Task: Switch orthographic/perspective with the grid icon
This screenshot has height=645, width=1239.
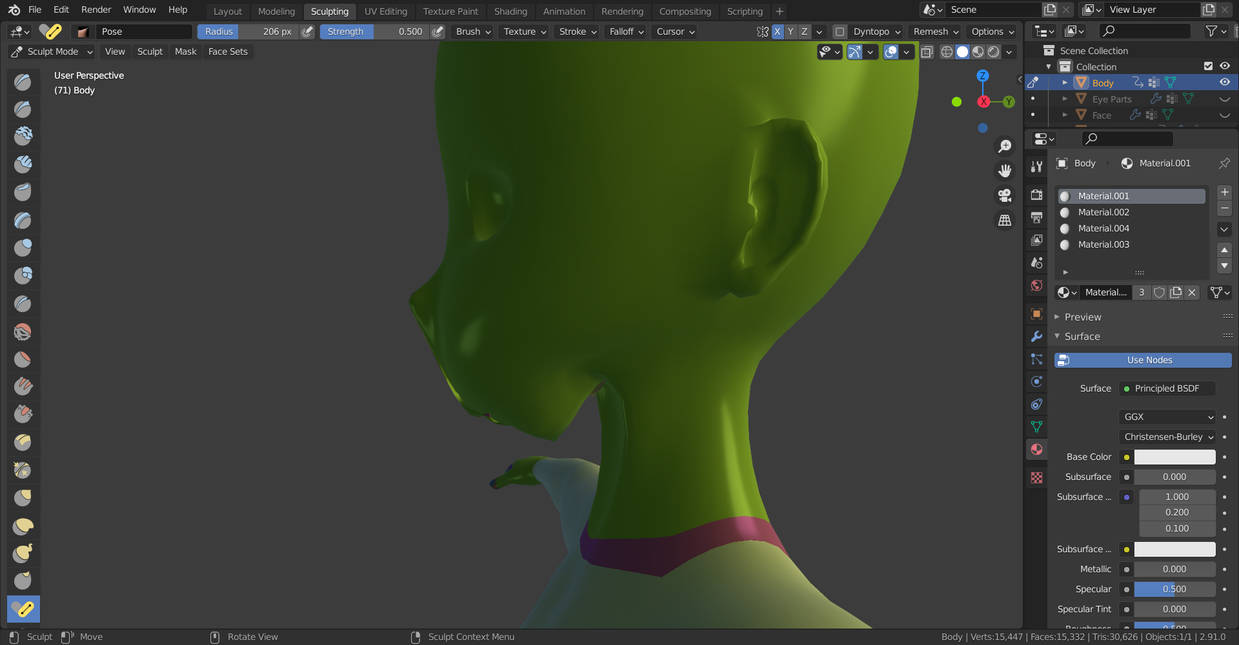Action: click(x=1005, y=220)
